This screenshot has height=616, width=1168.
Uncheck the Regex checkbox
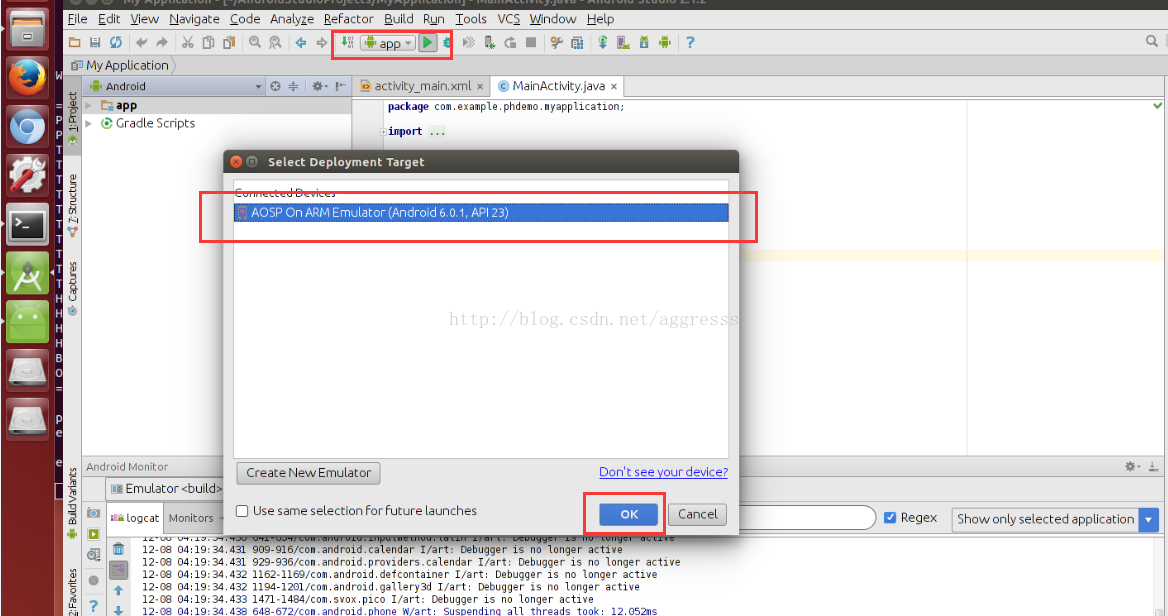pos(890,518)
